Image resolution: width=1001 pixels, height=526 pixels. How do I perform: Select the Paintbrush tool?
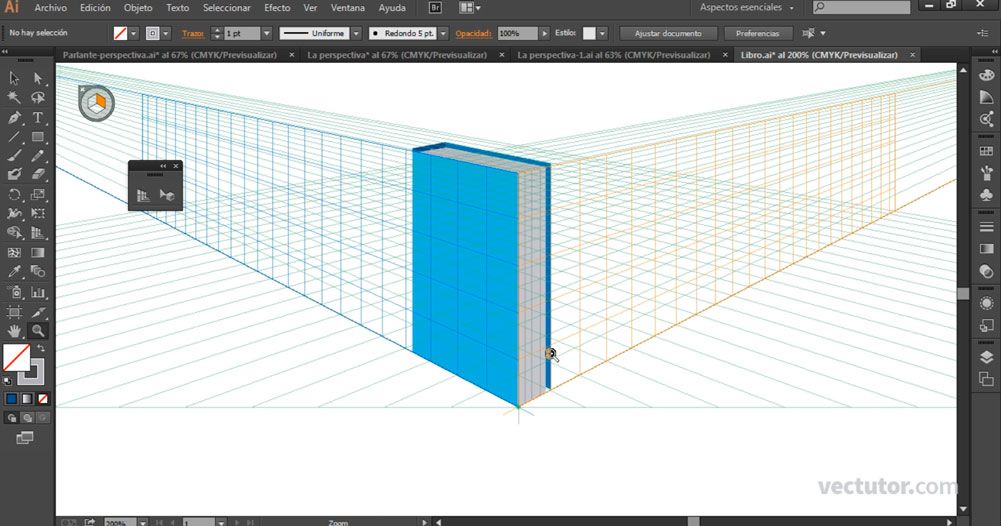pyautogui.click(x=14, y=155)
